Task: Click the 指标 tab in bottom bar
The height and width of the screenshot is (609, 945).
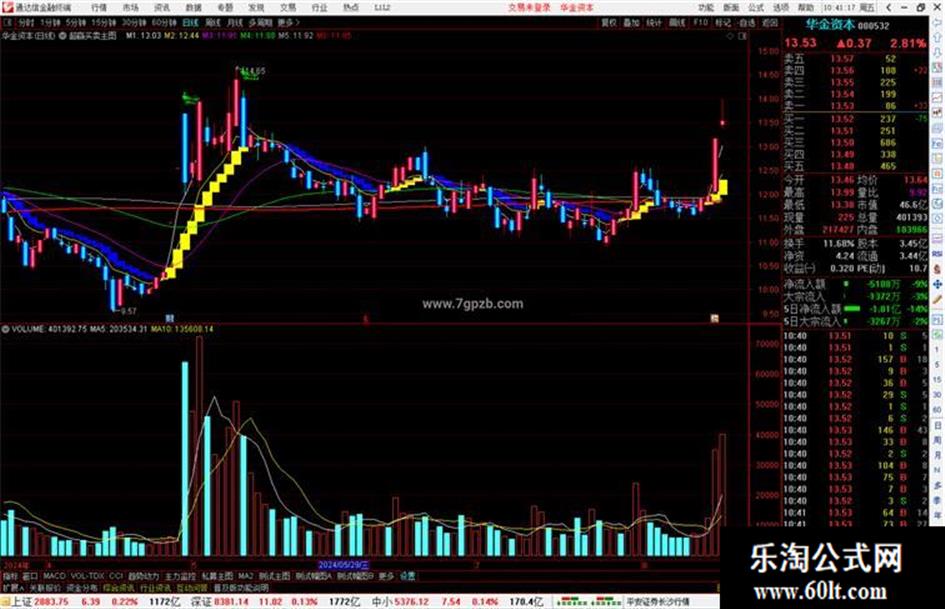Action: (10, 576)
